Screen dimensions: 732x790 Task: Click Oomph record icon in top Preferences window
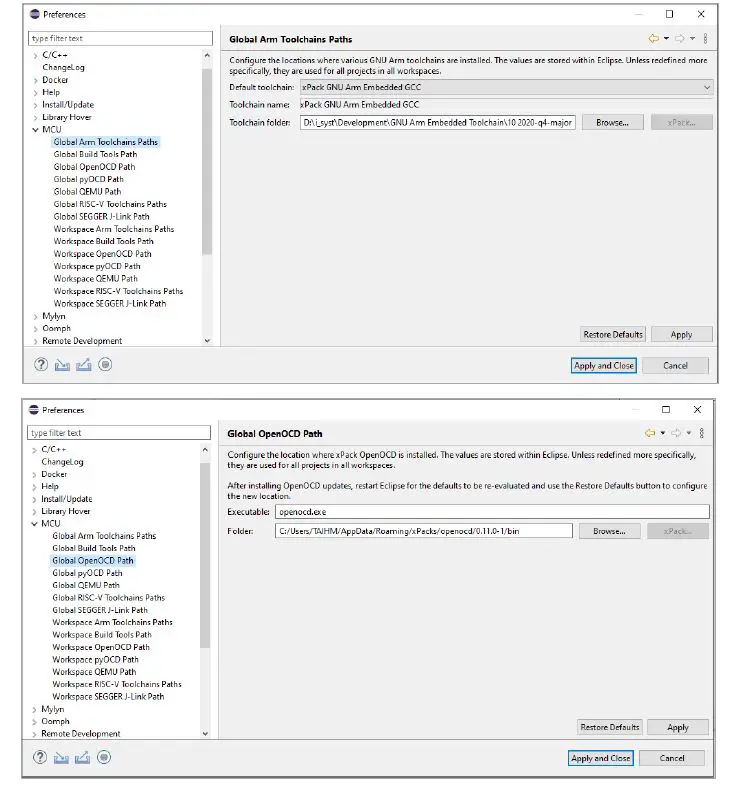105,364
